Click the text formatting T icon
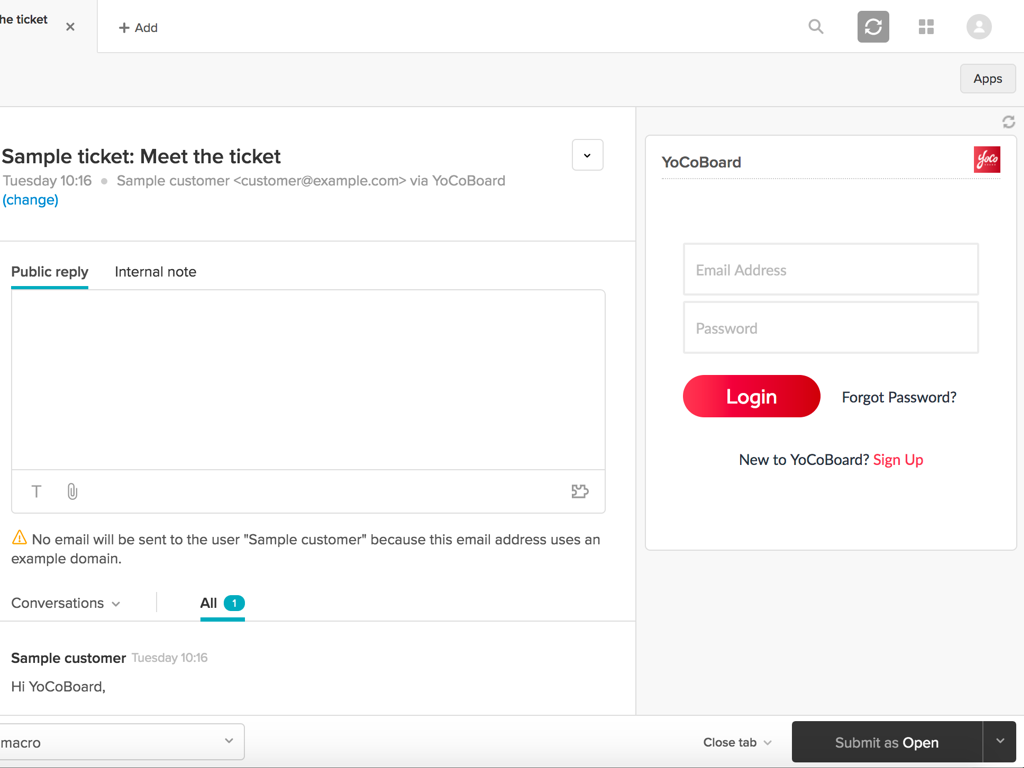1024x768 pixels. coord(37,491)
